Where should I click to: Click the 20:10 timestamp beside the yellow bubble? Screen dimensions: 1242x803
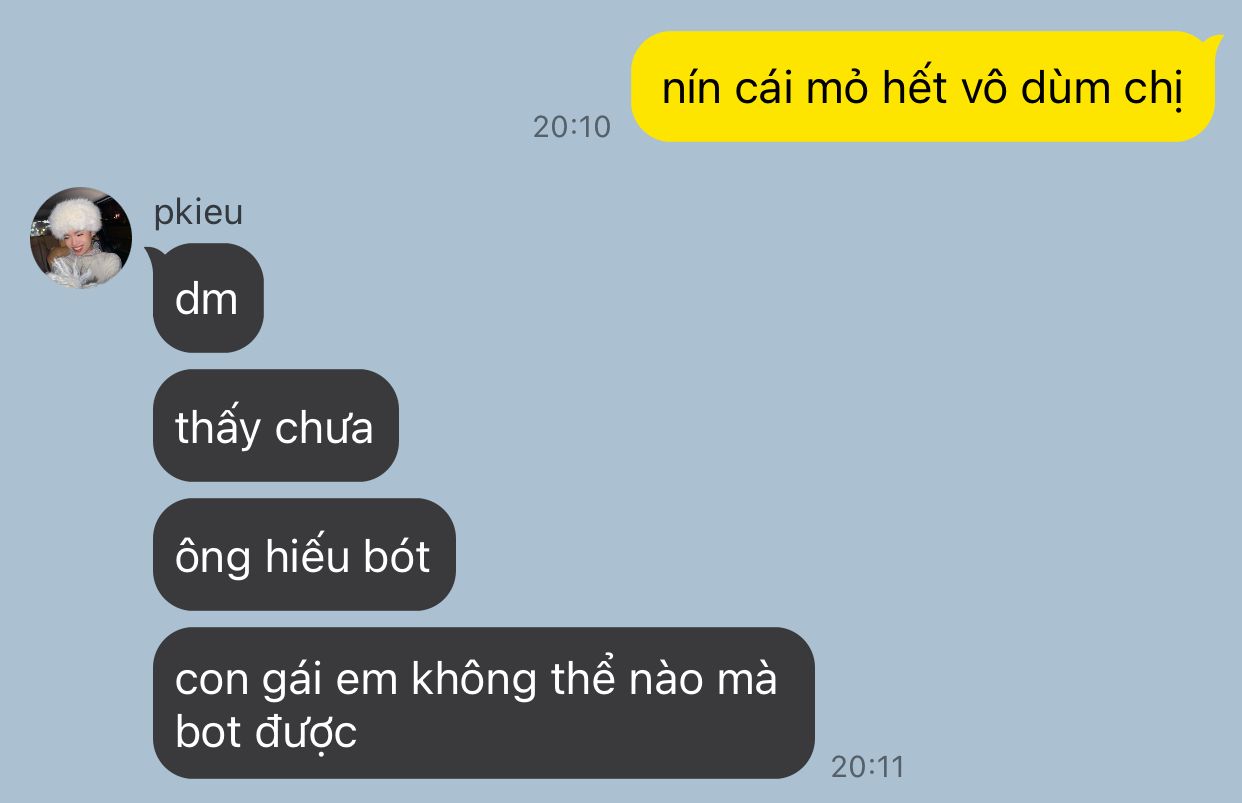pos(571,127)
